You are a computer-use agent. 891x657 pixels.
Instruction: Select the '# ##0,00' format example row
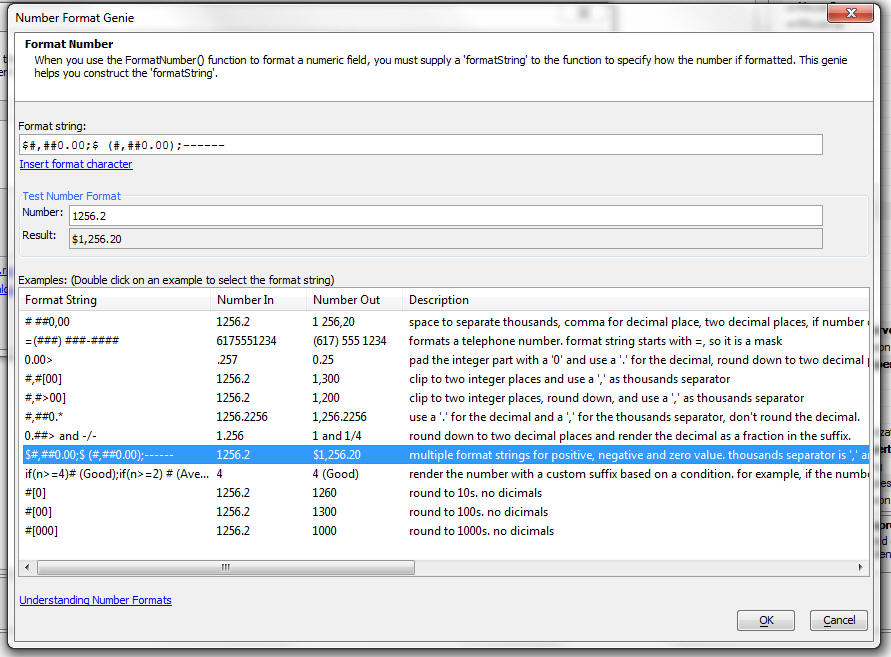point(444,322)
